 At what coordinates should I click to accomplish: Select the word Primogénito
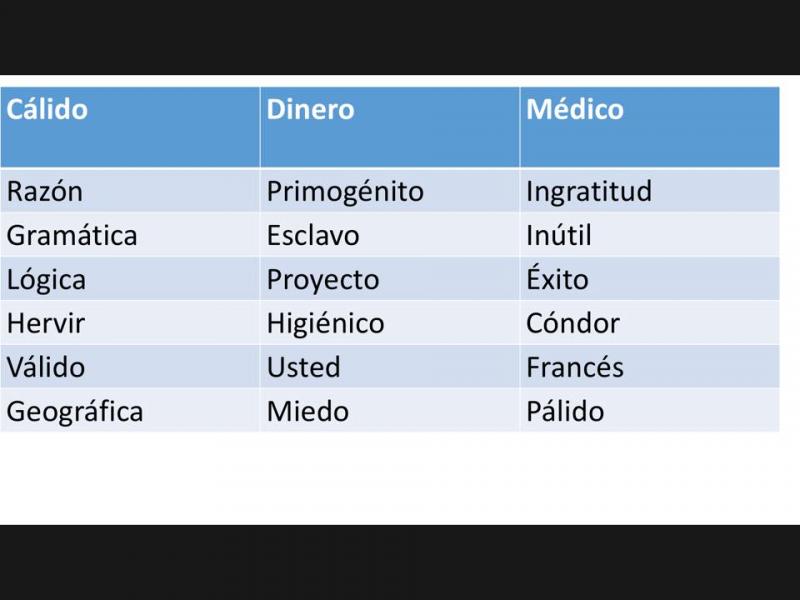coord(345,191)
